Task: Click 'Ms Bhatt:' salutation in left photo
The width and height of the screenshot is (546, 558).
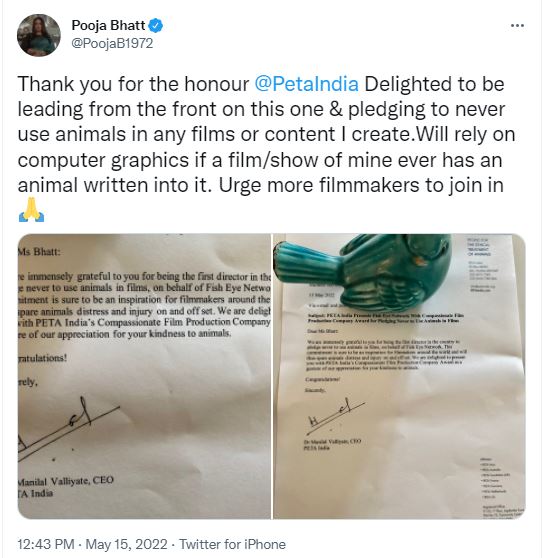Action: click(x=39, y=252)
